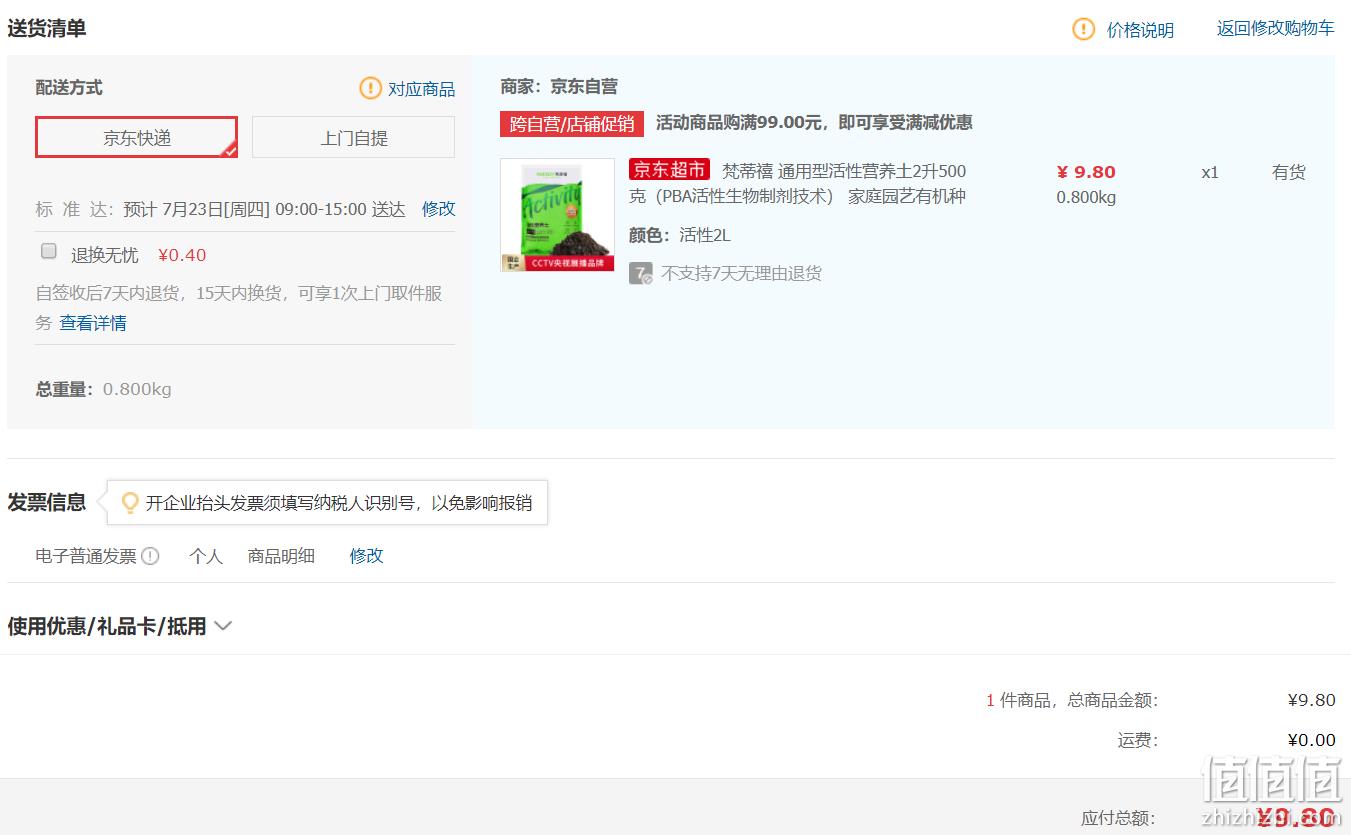Click 返回修改购物车 link
The image size is (1351, 835).
coord(1275,28)
